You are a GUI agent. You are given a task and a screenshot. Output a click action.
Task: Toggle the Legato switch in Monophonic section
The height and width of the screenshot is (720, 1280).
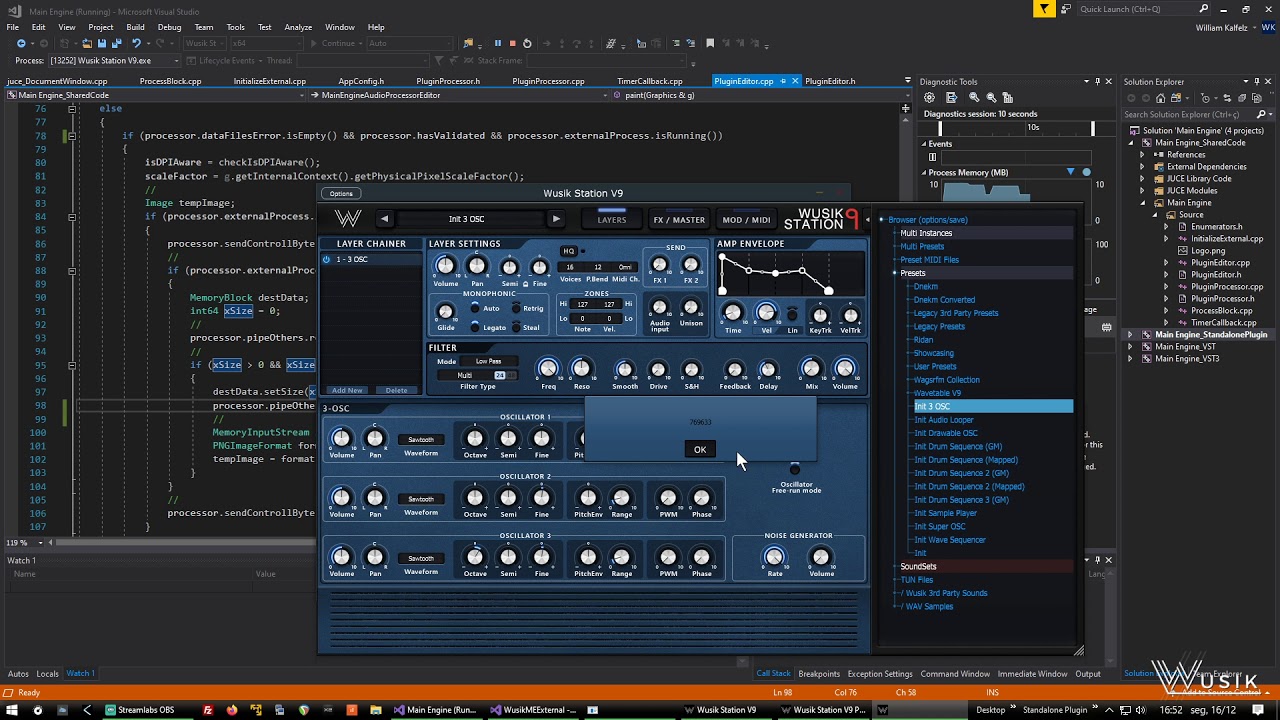point(475,327)
